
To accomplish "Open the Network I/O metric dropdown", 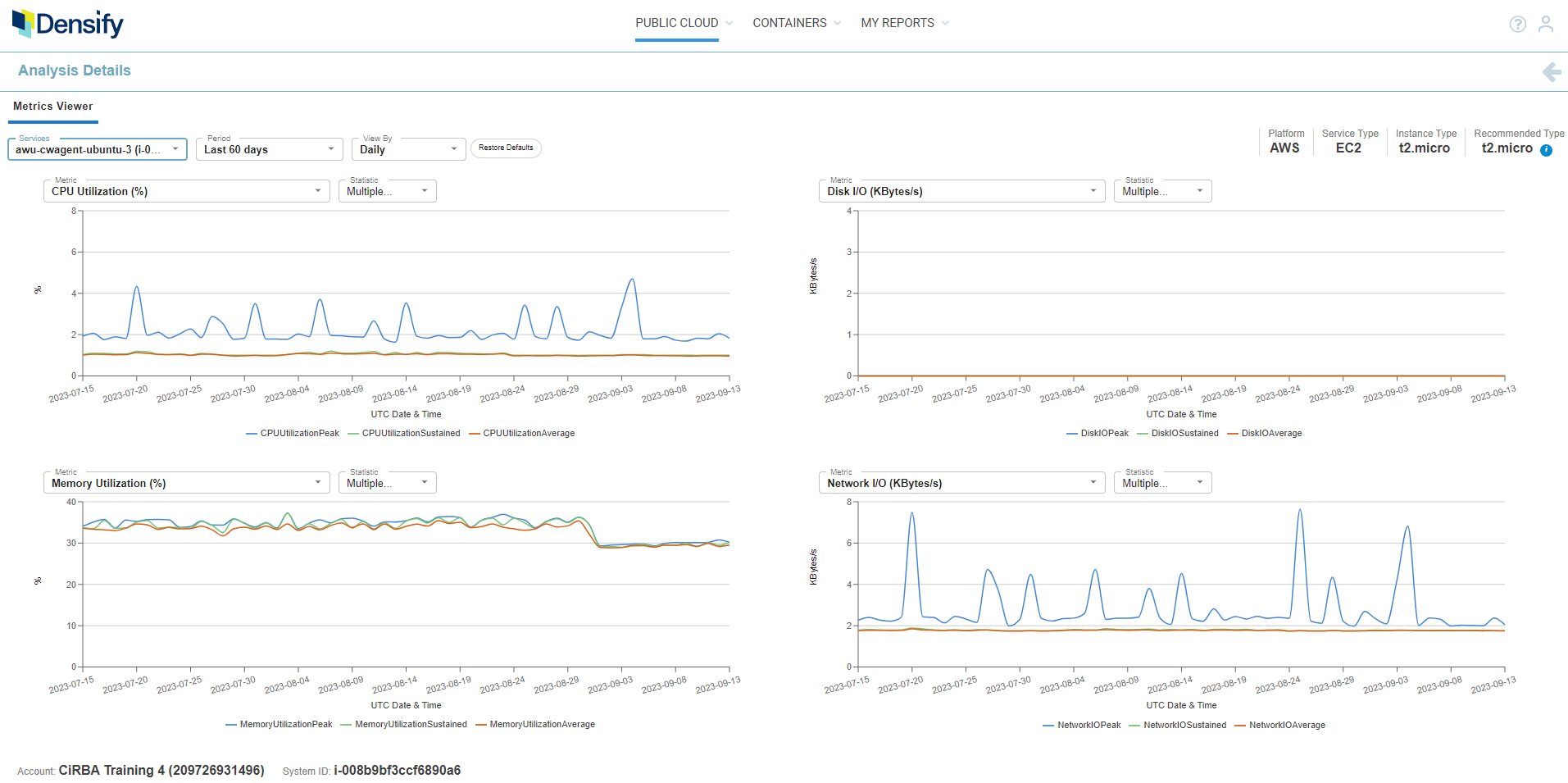I will pyautogui.click(x=962, y=483).
